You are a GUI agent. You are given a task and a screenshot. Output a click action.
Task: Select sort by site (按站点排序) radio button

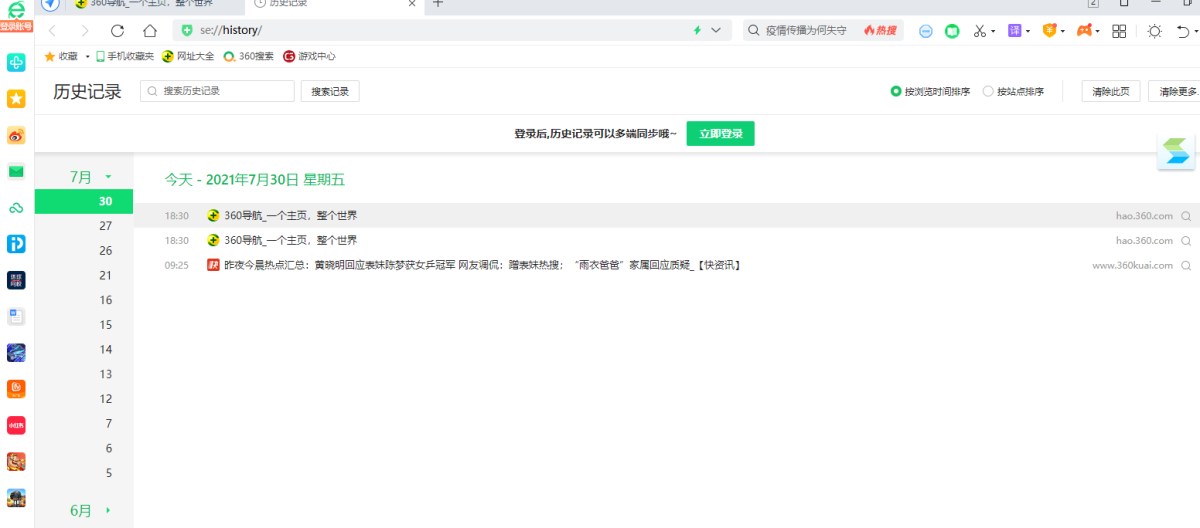click(x=989, y=92)
